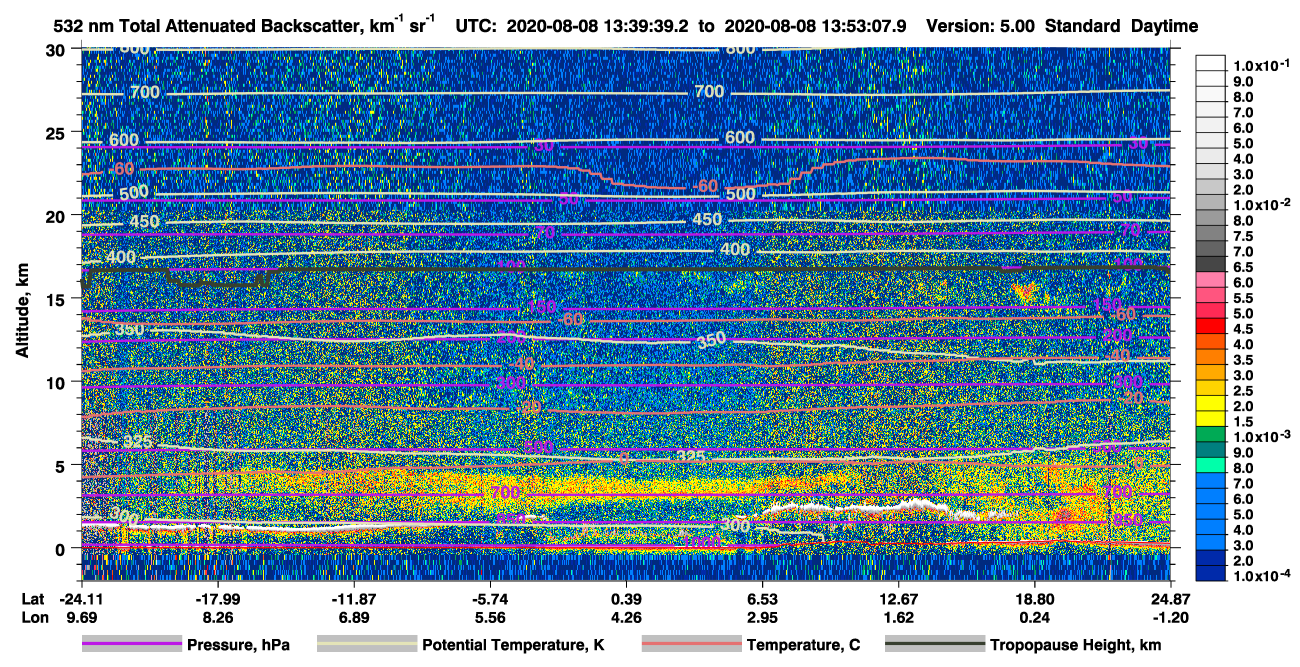Click the white swatch at colorbar top
Image resolution: width=1300 pixels, height=667 pixels.
click(x=1211, y=62)
